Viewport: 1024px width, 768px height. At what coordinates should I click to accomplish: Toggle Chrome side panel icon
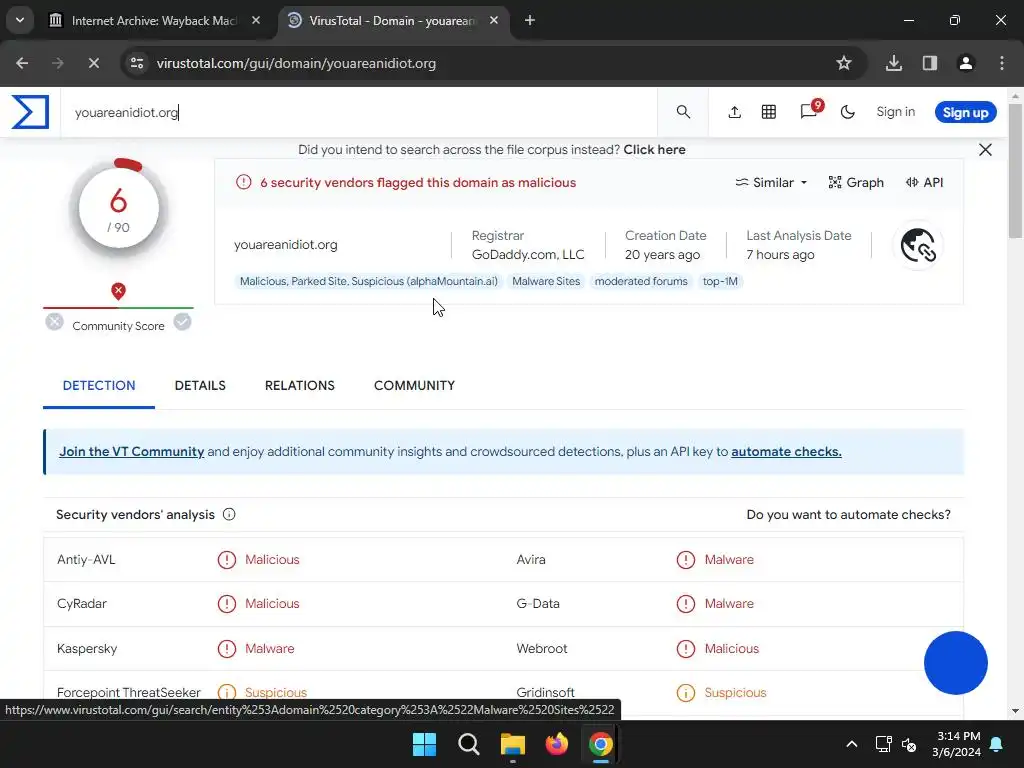(929, 63)
